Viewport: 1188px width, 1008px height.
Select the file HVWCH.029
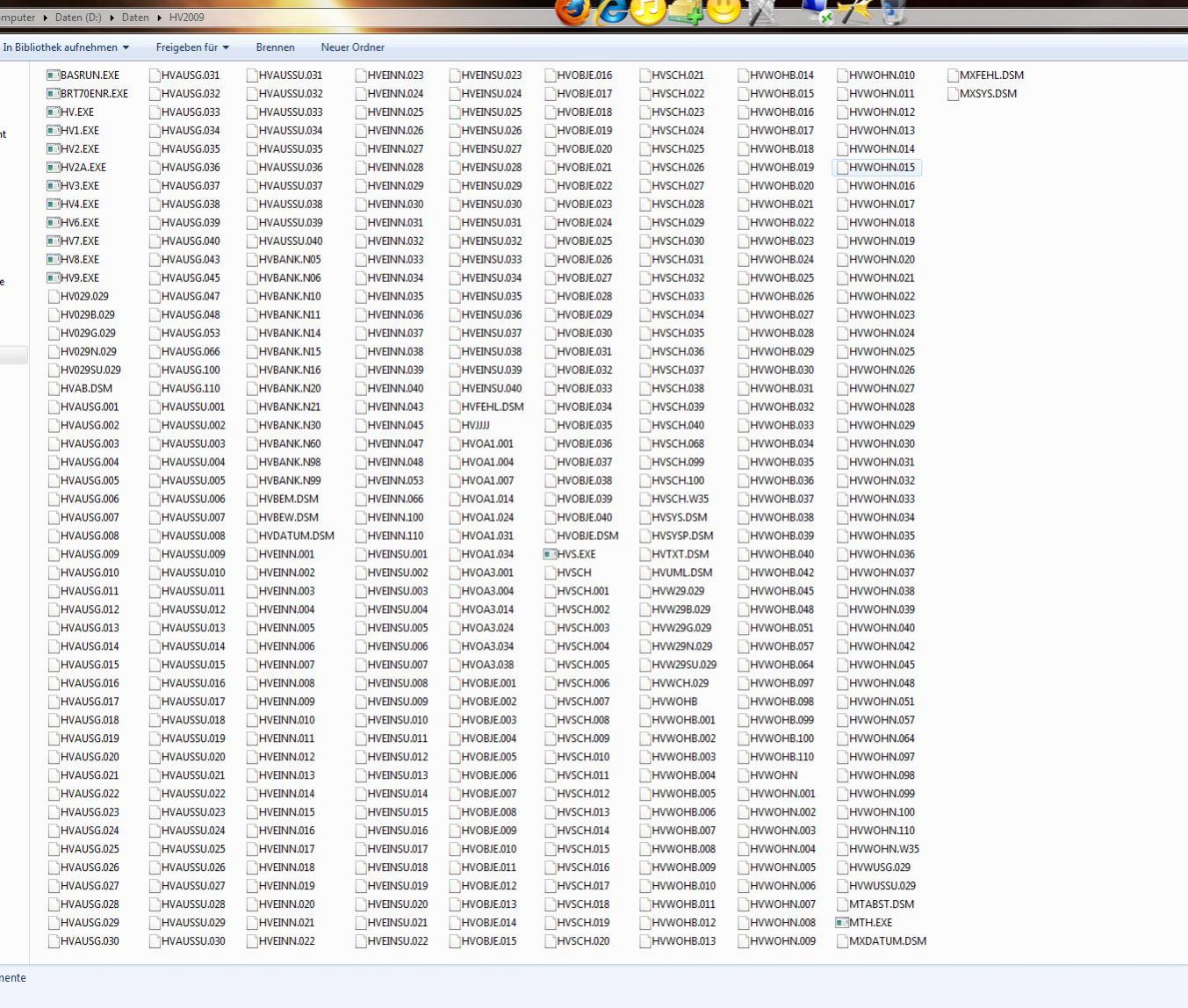click(x=674, y=684)
